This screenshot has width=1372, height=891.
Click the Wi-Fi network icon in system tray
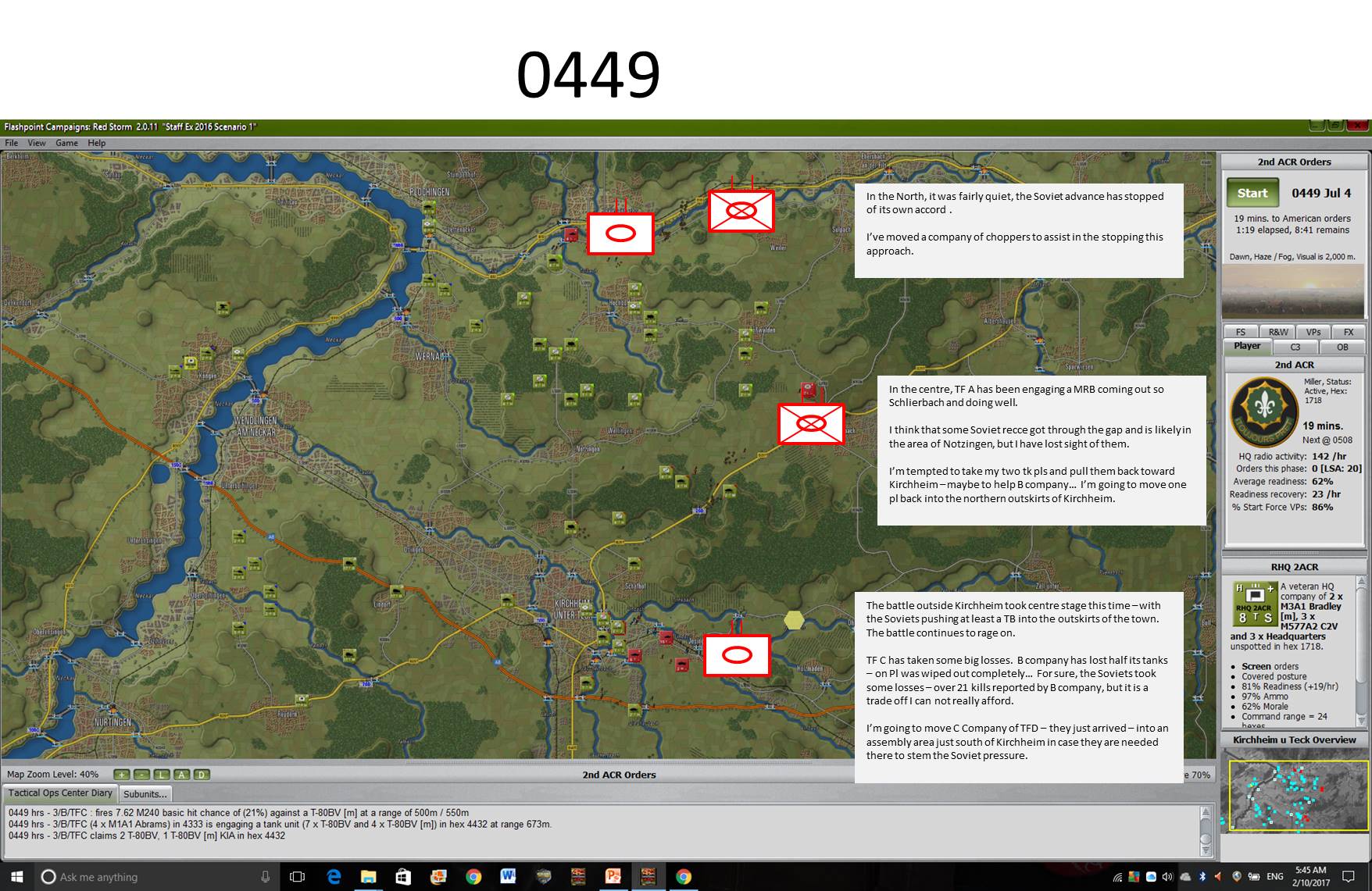[1117, 877]
